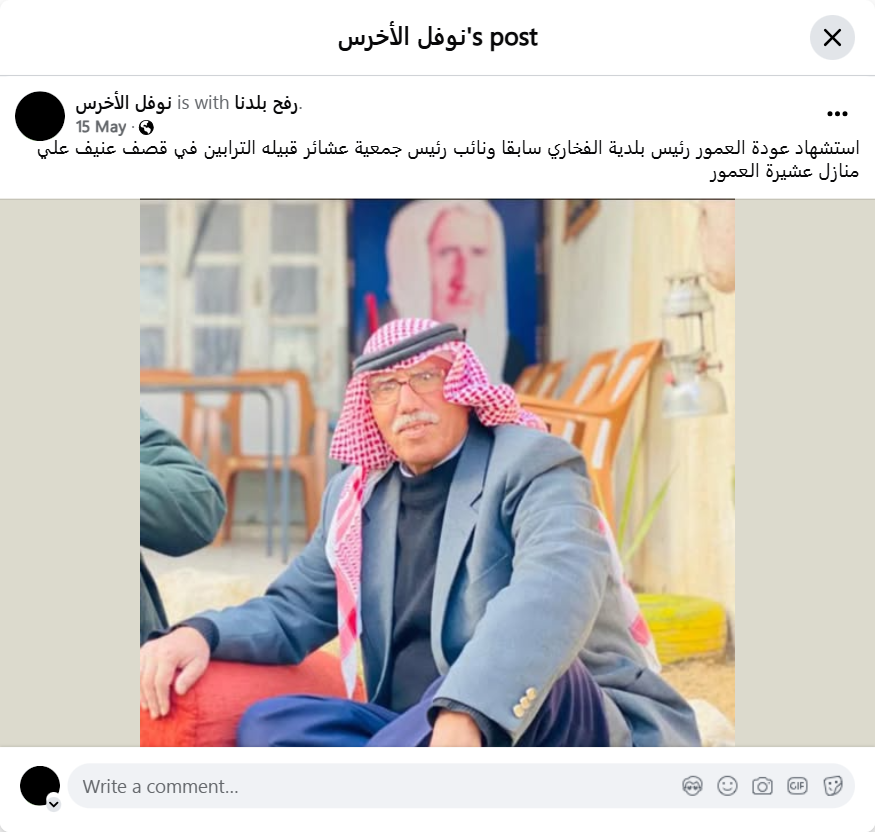The width and height of the screenshot is (875, 832).
Task: Expand the commenting-identity chevron under the avatar
Action: (54, 804)
